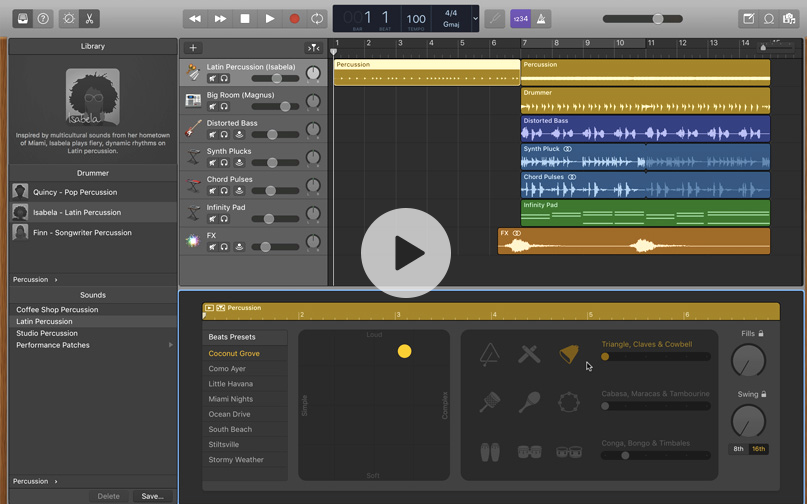This screenshot has height=504, width=807.
Task: Select Finn - Songwriter Percussion drummer
Action: pos(93,232)
